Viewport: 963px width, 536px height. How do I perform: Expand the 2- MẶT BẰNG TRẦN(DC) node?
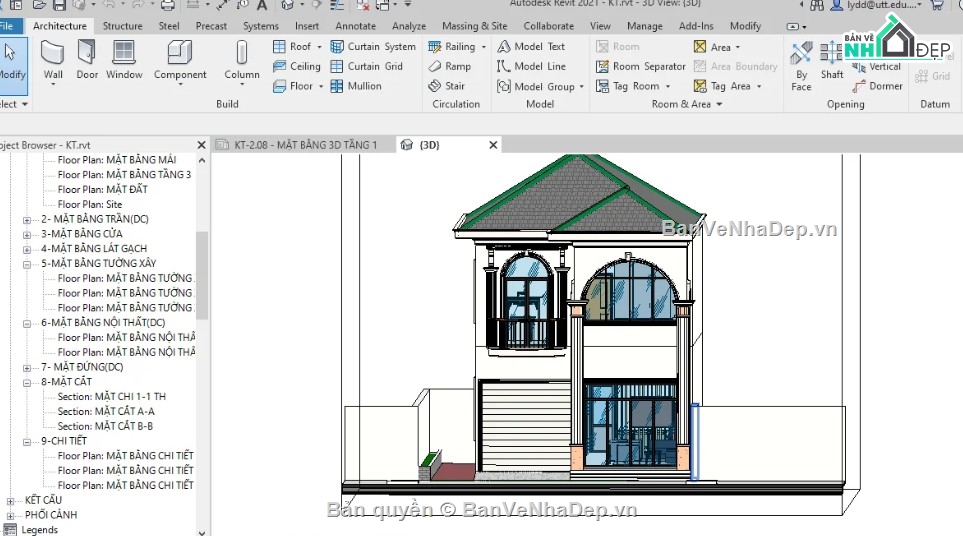pyautogui.click(x=26, y=220)
